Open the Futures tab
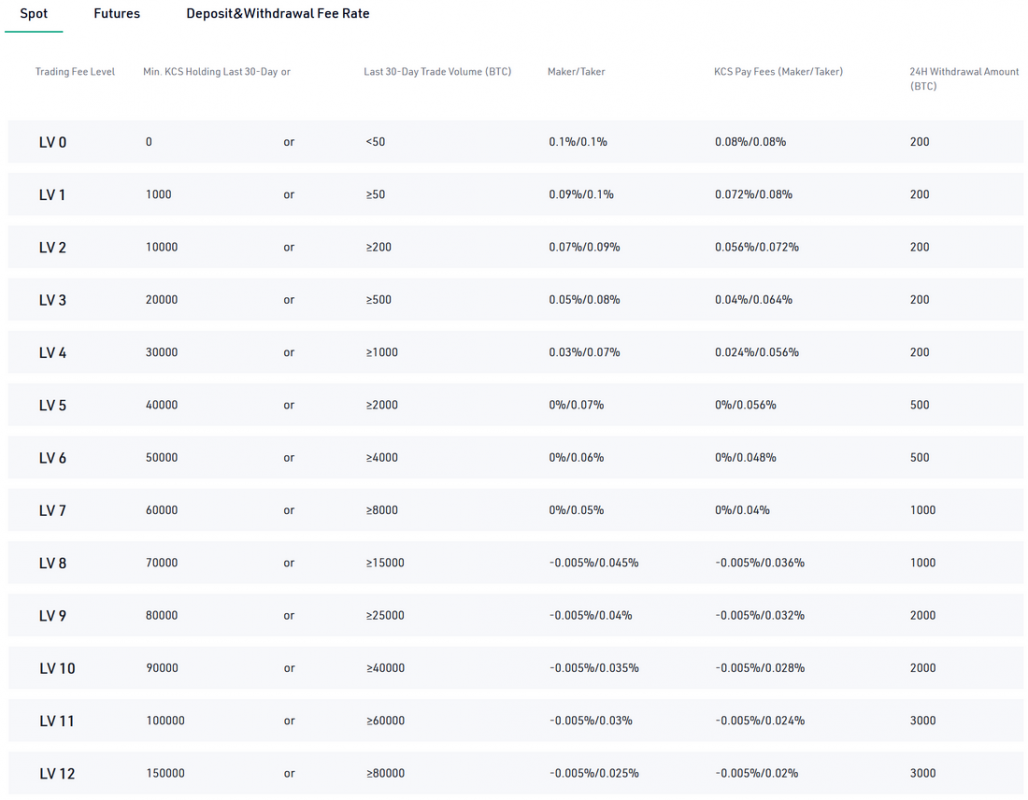Viewport: 1028px width, 800px height. 117,14
